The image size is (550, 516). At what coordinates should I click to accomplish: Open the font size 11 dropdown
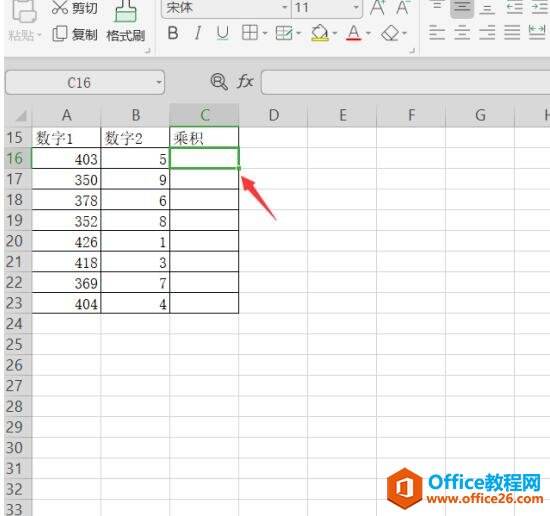tap(356, 7)
